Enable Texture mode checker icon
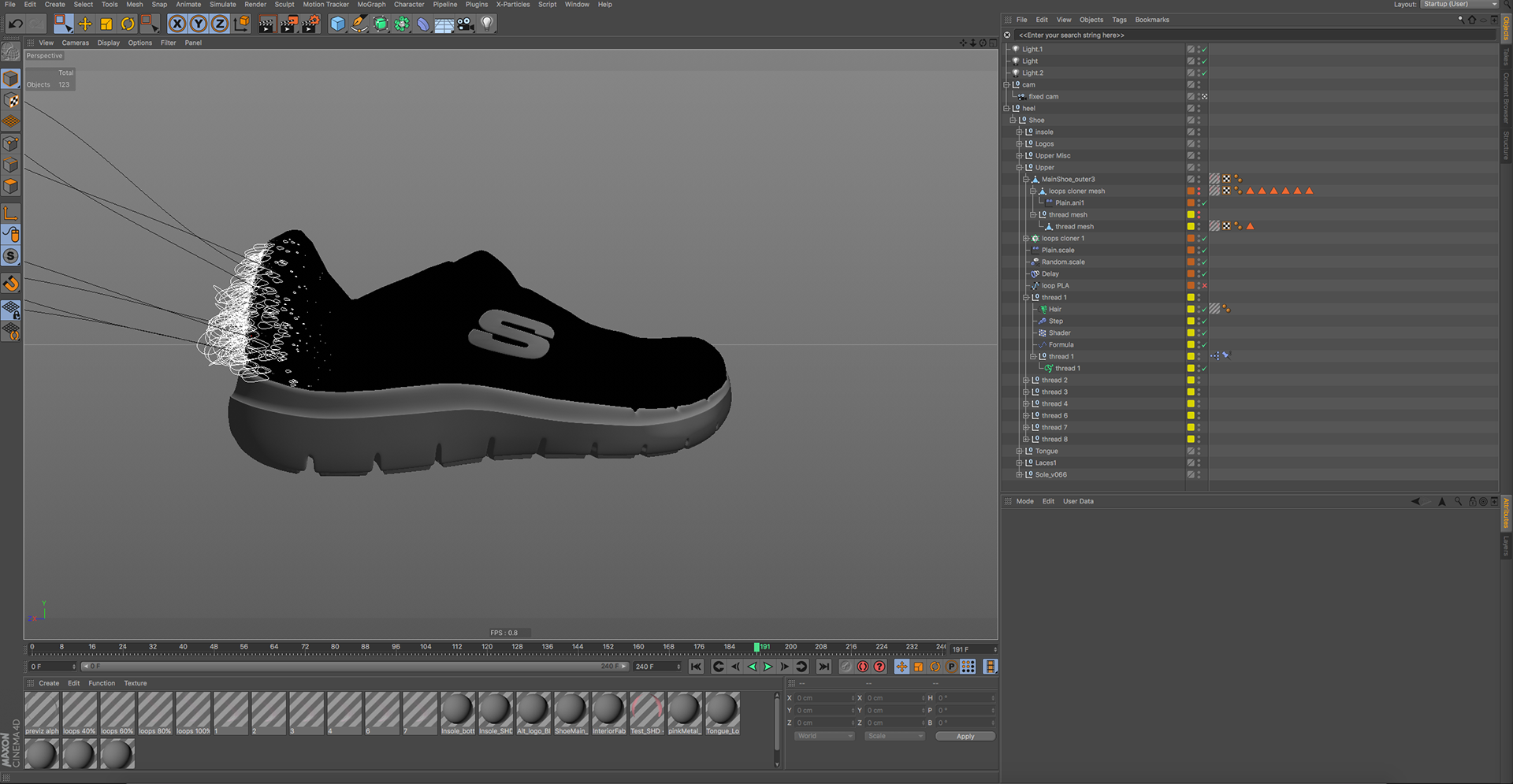The width and height of the screenshot is (1513, 784). (x=11, y=100)
